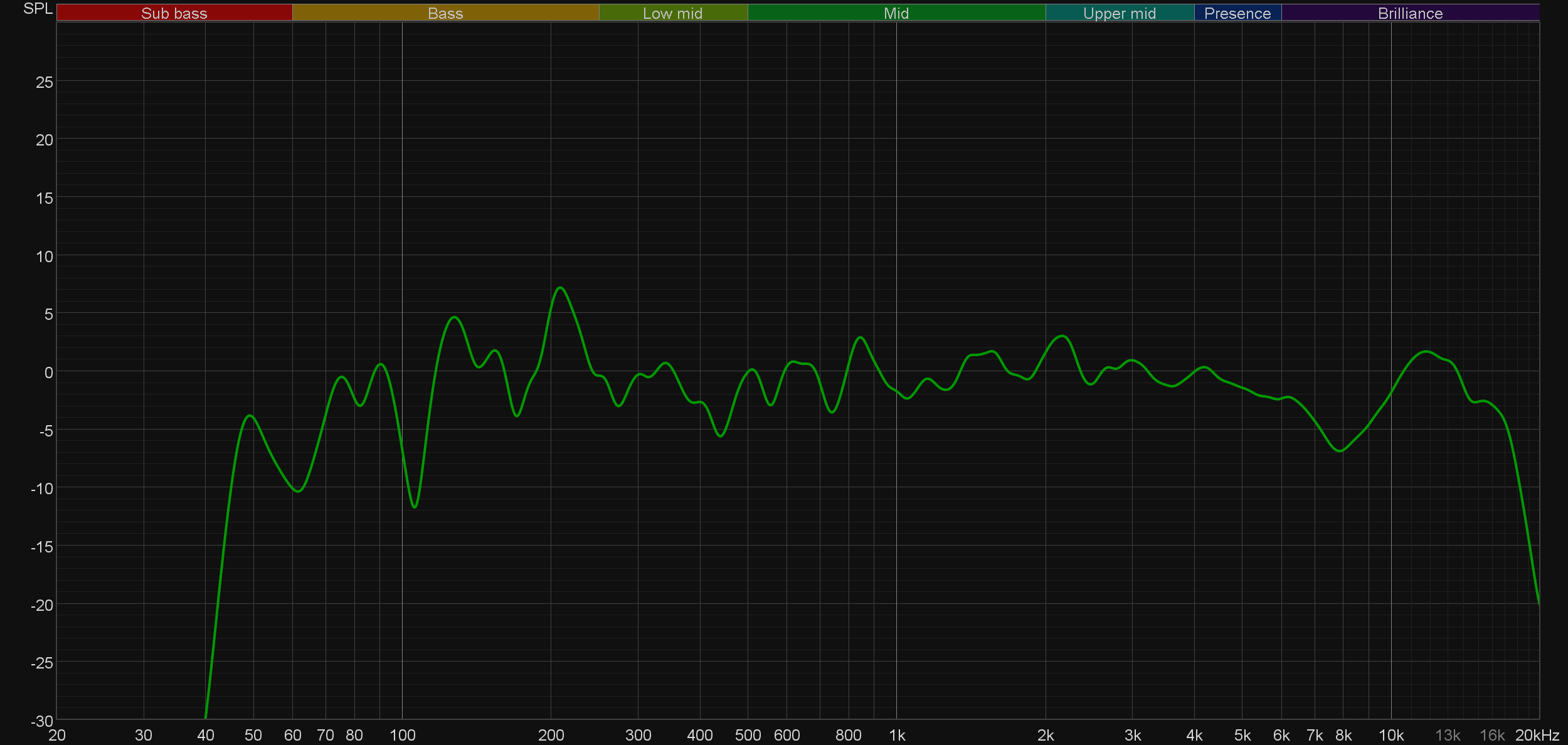Click the Brilliance band label
The height and width of the screenshot is (745, 1568).
click(x=1410, y=13)
